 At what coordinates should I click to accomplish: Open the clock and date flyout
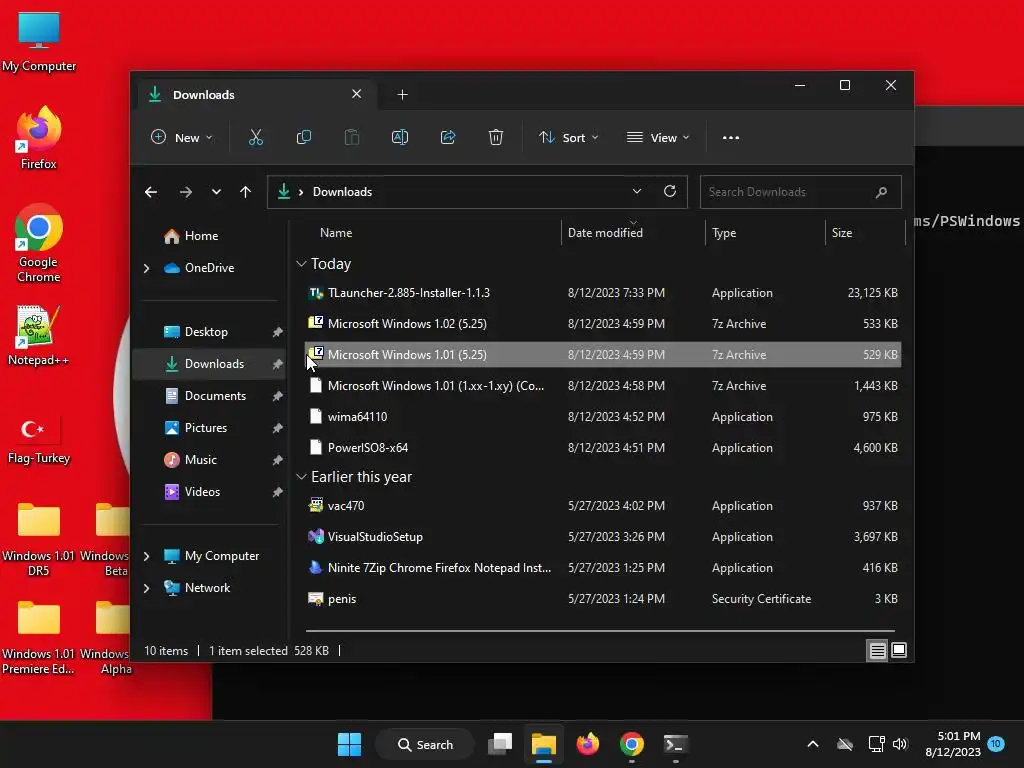click(953, 744)
